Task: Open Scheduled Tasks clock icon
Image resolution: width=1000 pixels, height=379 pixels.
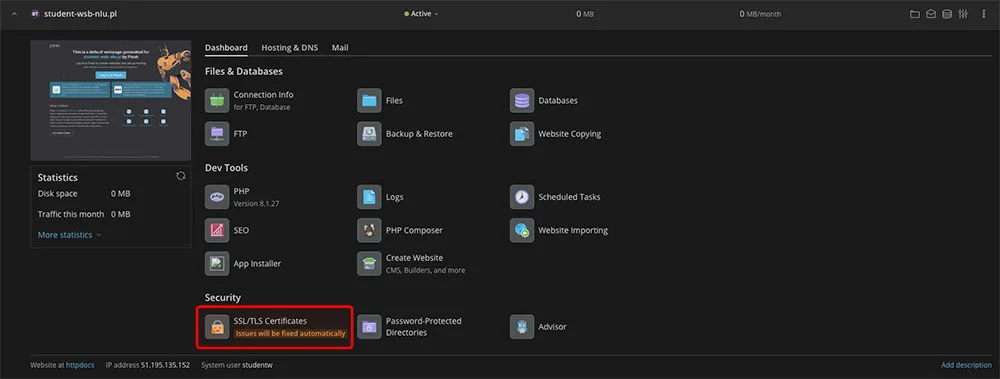Action: (x=522, y=197)
